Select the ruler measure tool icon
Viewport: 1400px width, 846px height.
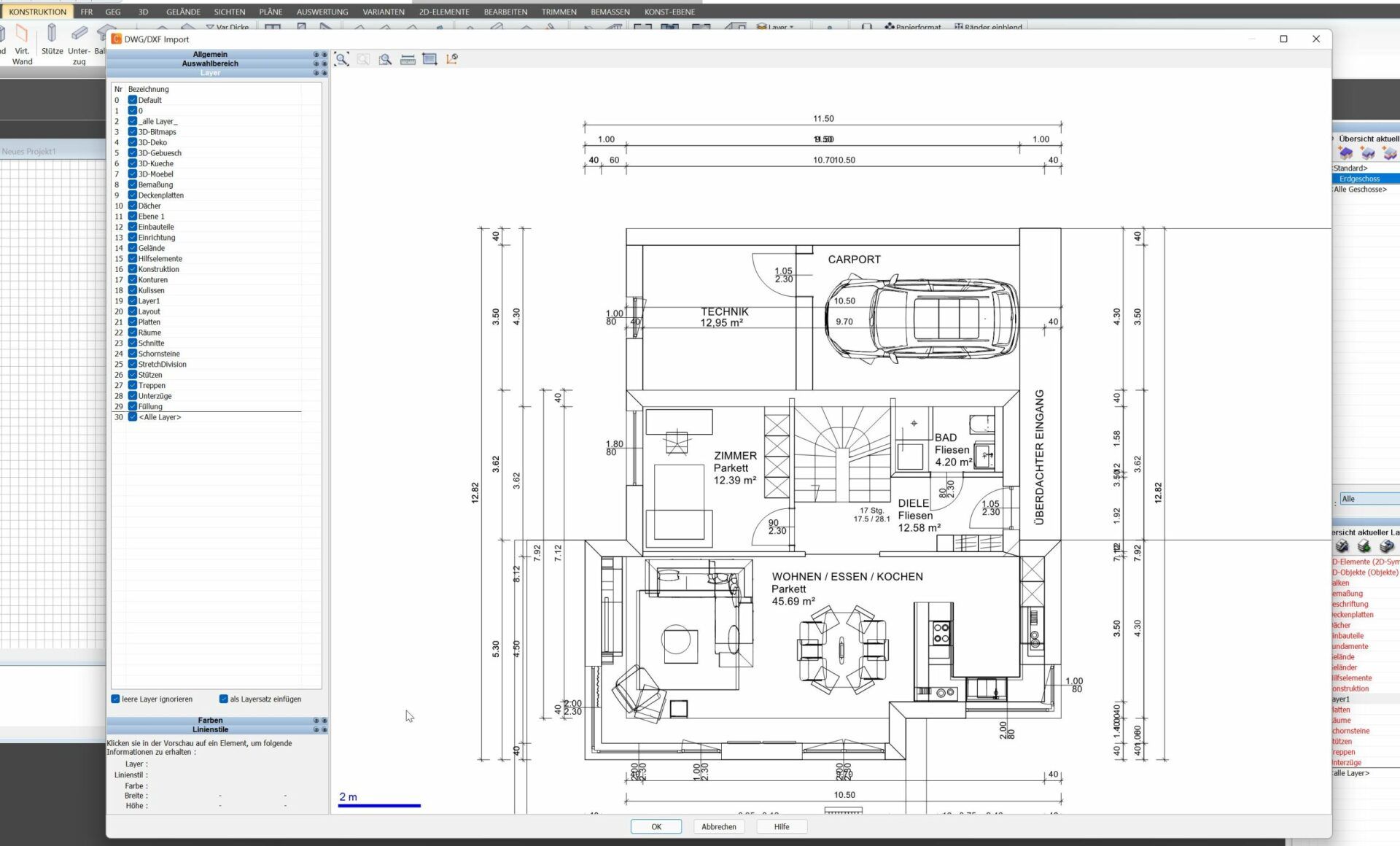(408, 59)
